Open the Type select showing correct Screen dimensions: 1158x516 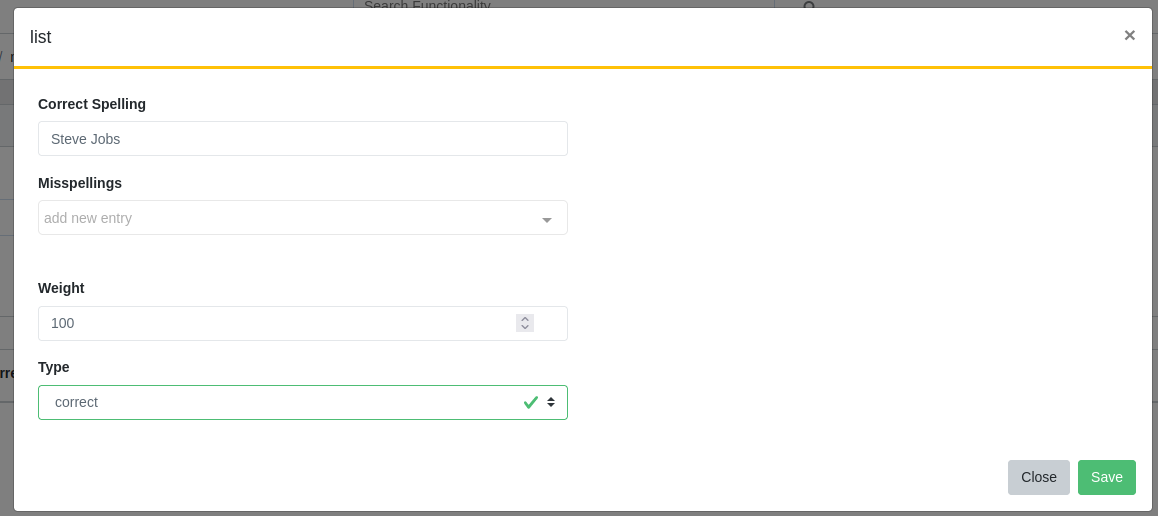pos(303,402)
